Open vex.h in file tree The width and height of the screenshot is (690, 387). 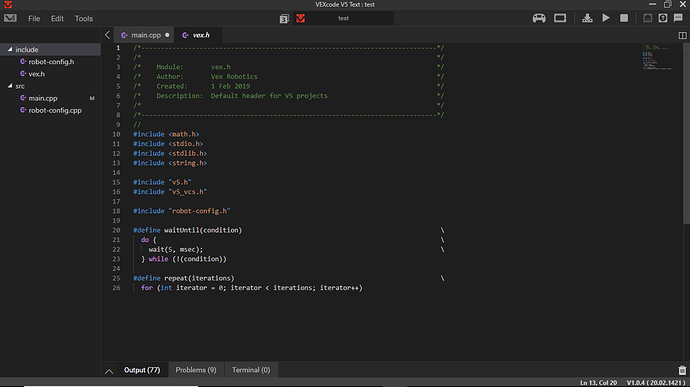37,74
